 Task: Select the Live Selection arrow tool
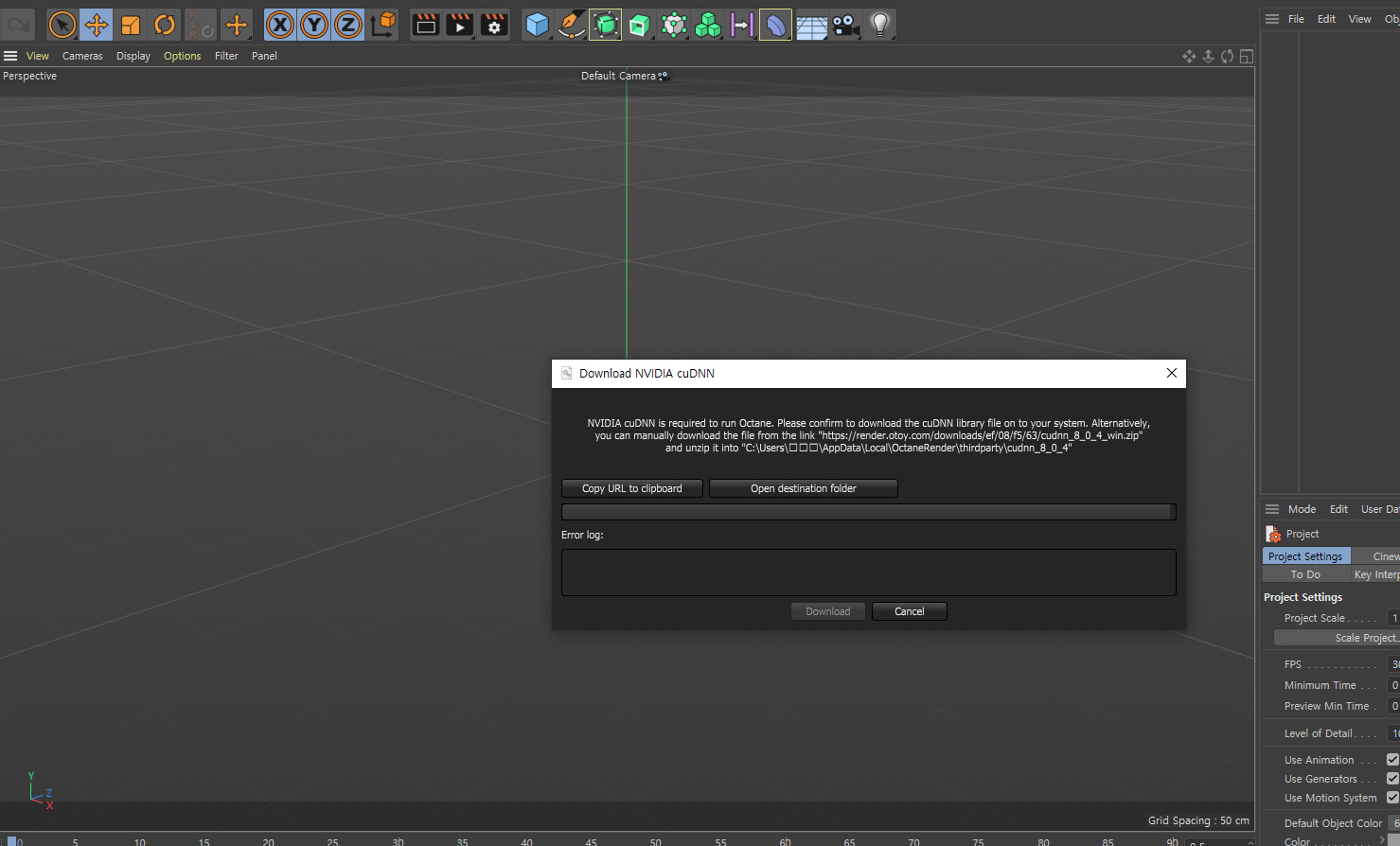62,25
